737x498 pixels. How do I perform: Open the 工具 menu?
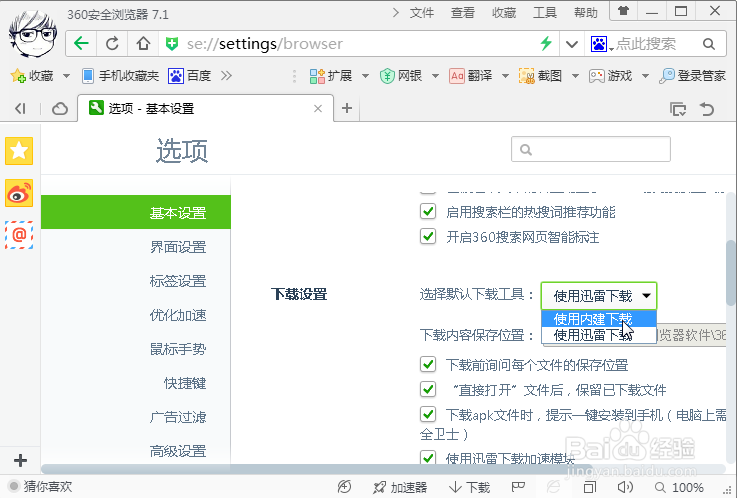tap(545, 13)
